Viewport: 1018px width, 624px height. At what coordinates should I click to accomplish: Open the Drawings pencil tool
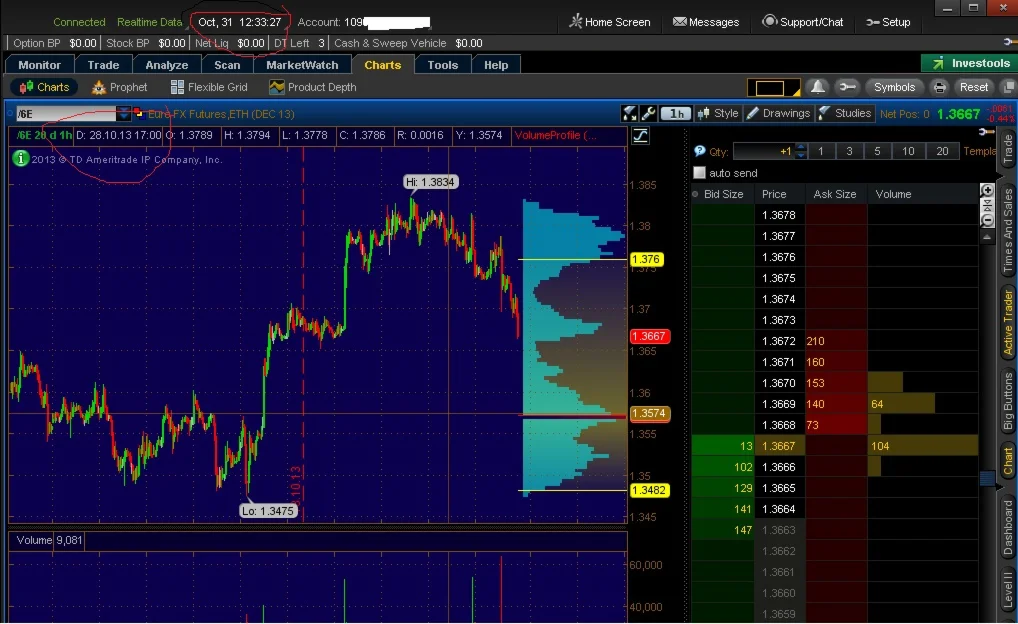pyautogui.click(x=778, y=113)
